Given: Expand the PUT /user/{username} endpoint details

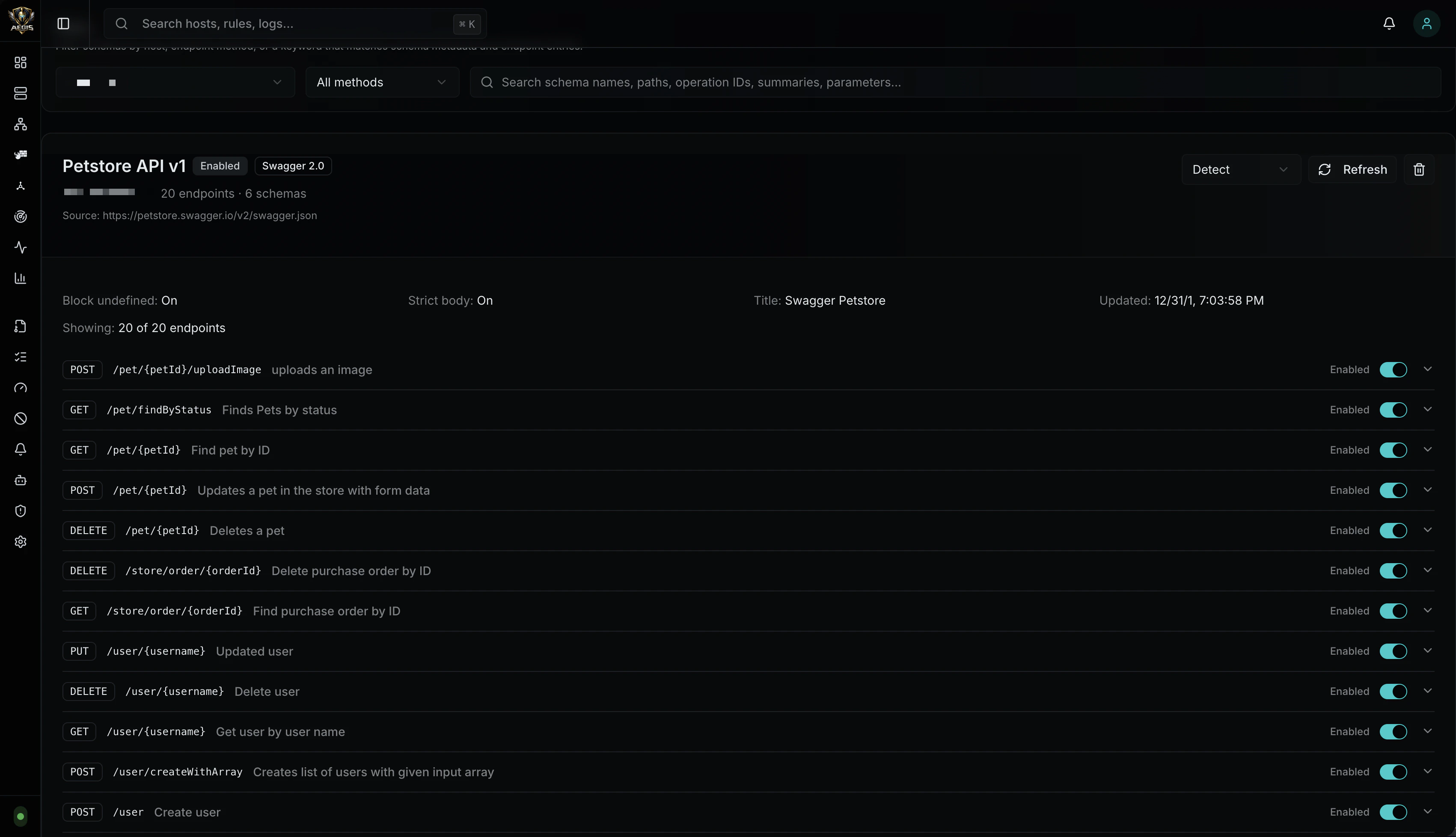Looking at the screenshot, I should click(x=1427, y=651).
